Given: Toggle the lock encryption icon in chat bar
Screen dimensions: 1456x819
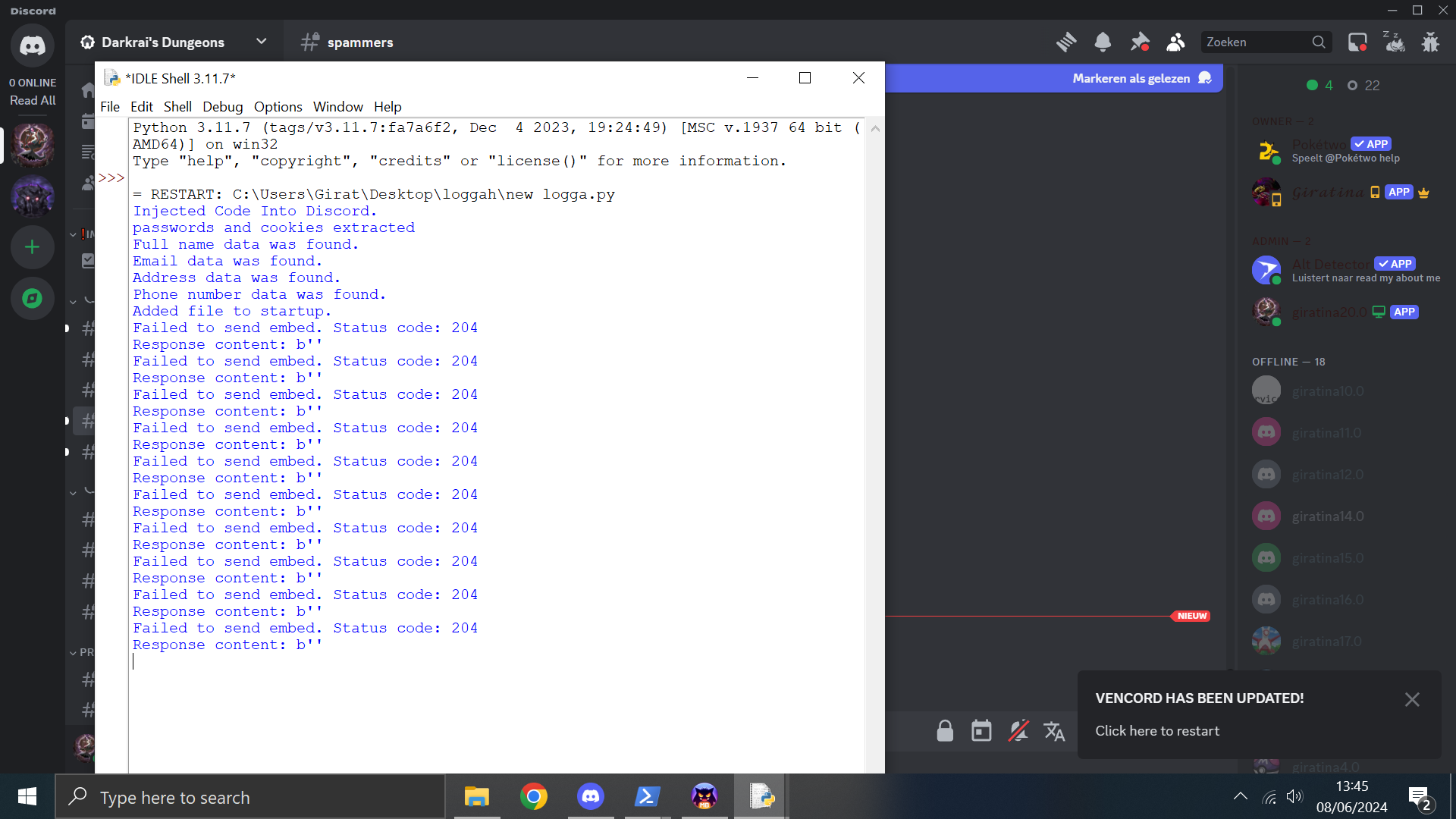Looking at the screenshot, I should [945, 731].
